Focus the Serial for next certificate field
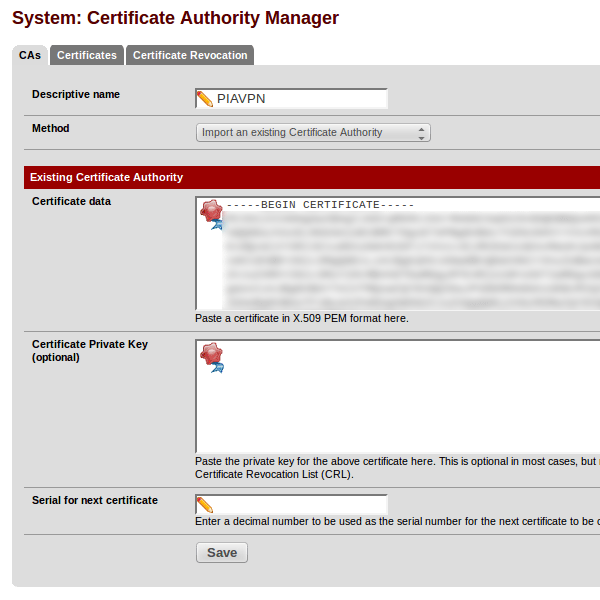 tap(292, 504)
